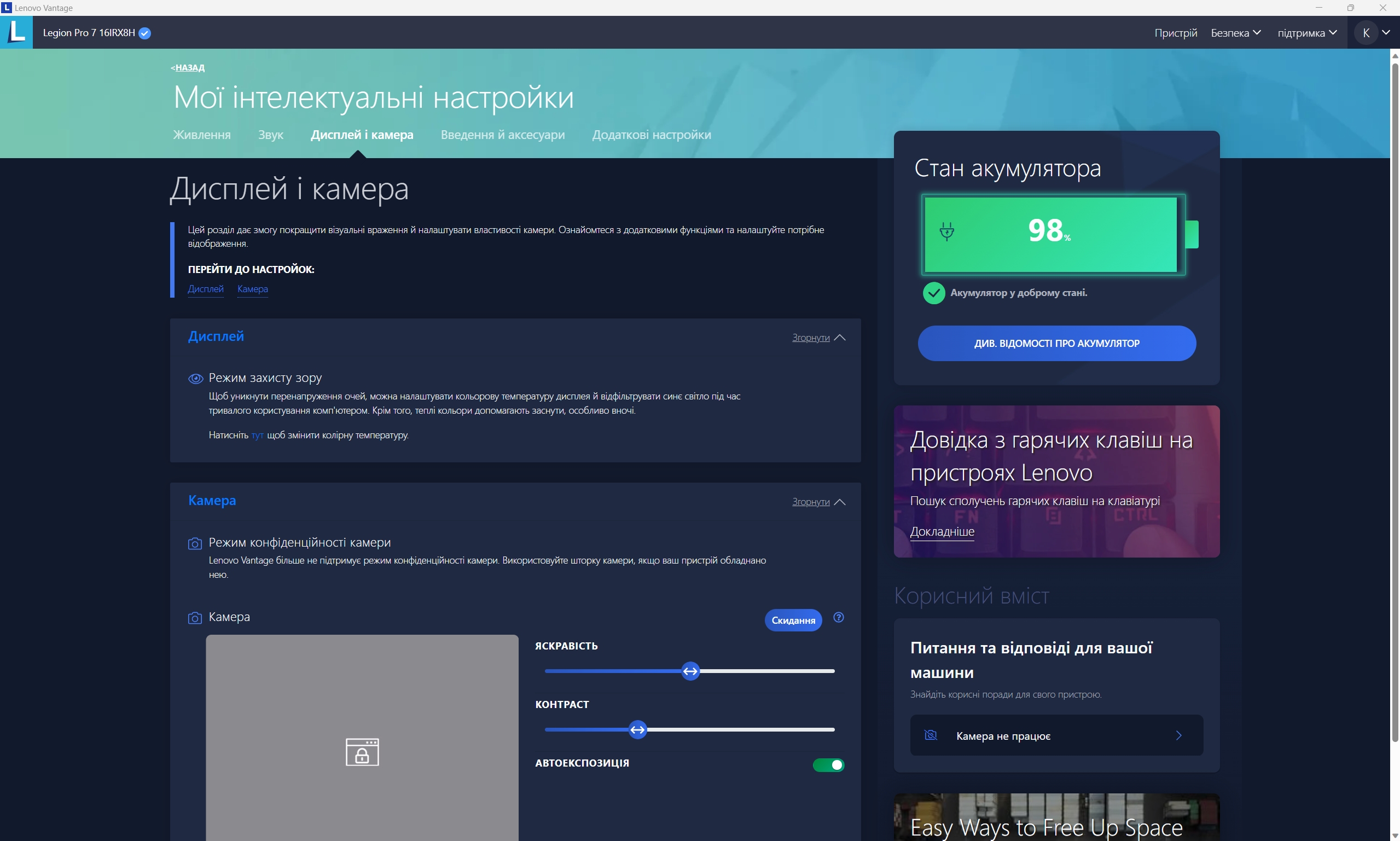Image resolution: width=1400 pixels, height=841 pixels.
Task: Click the crossed-out camera icon in Q&A card
Action: pyautogui.click(x=930, y=735)
